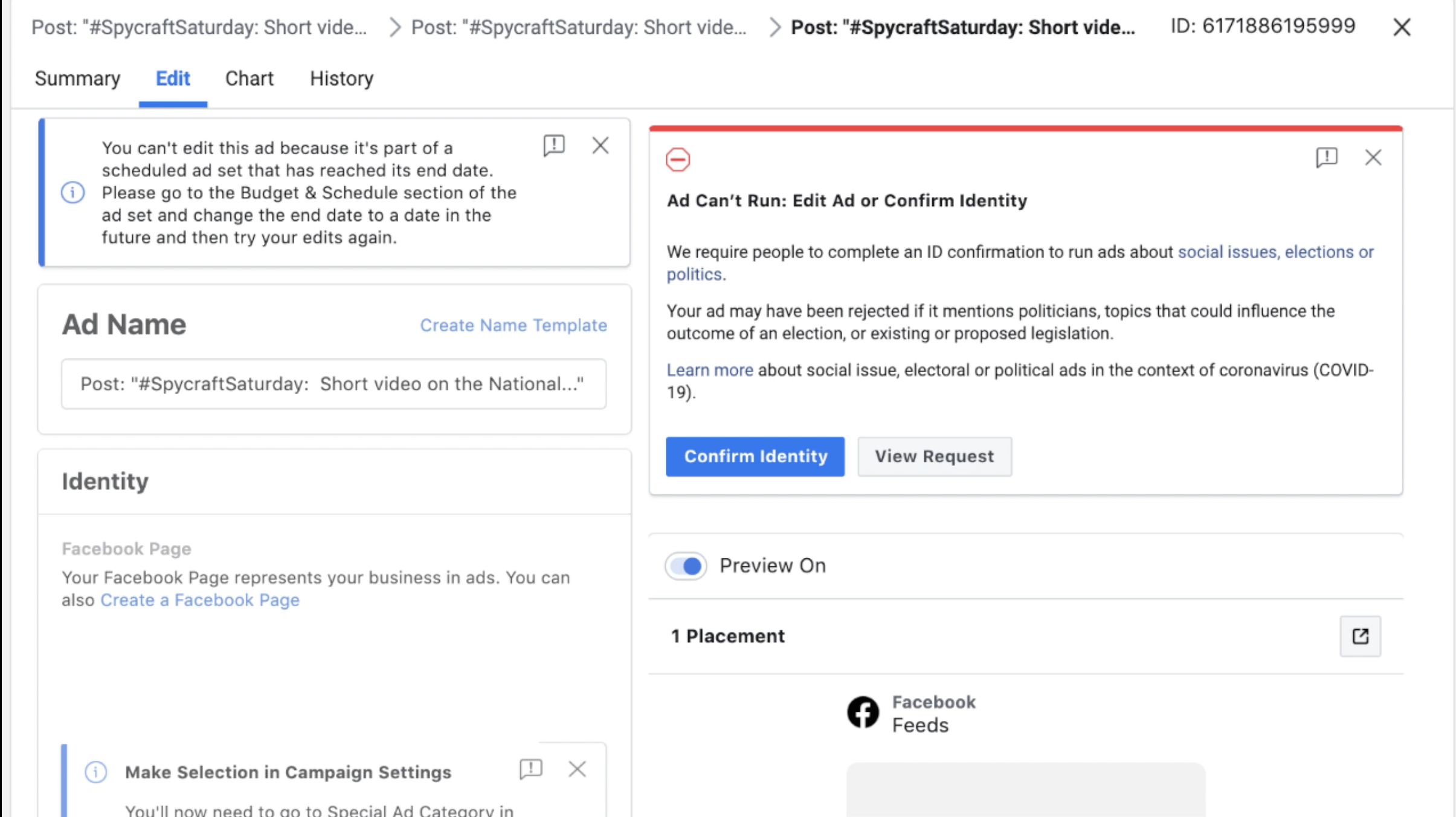Click the red Ad Can't Run error icon
Screen dimensions: 1456x817
(x=678, y=160)
